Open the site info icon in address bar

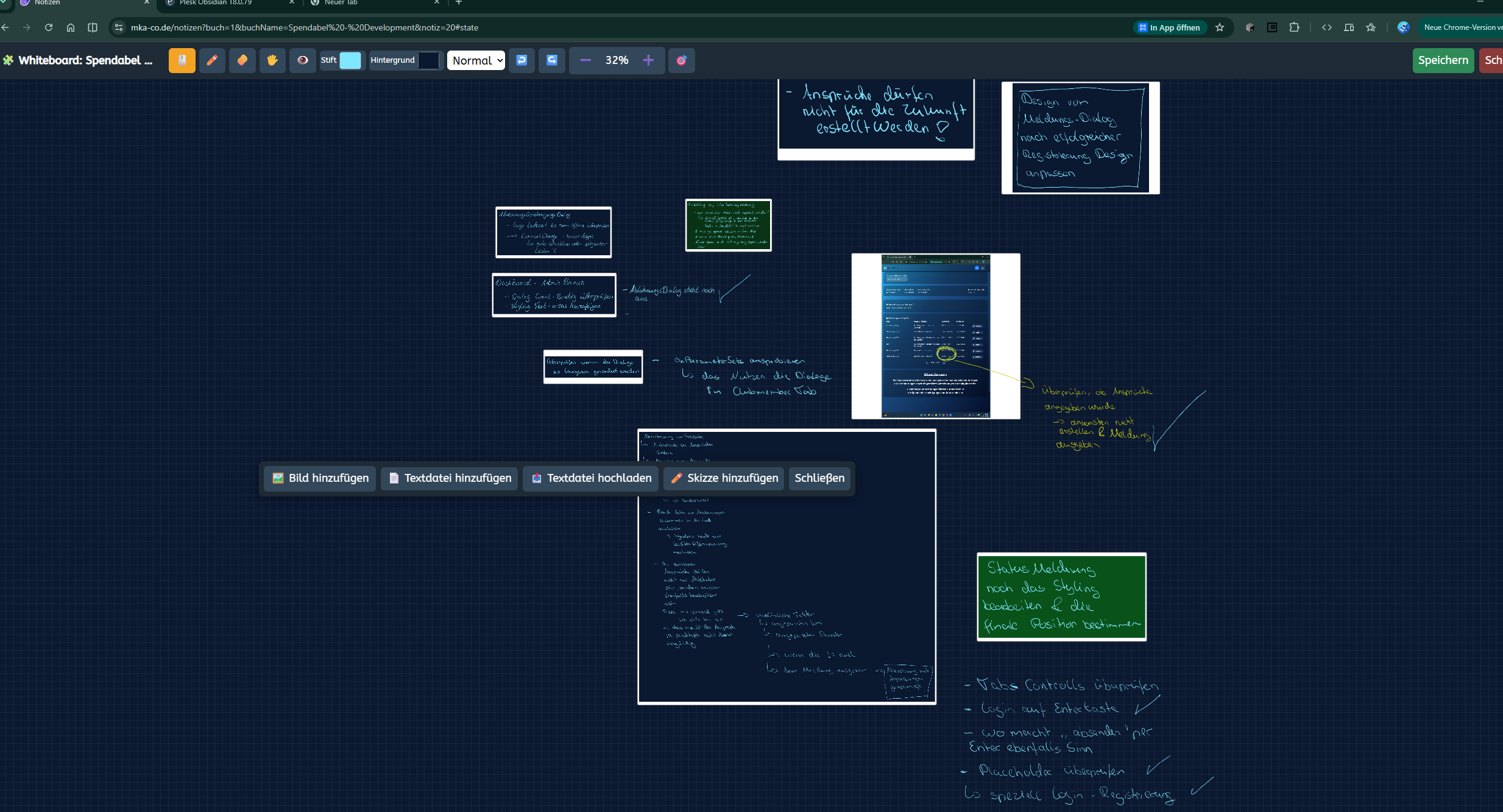[119, 27]
